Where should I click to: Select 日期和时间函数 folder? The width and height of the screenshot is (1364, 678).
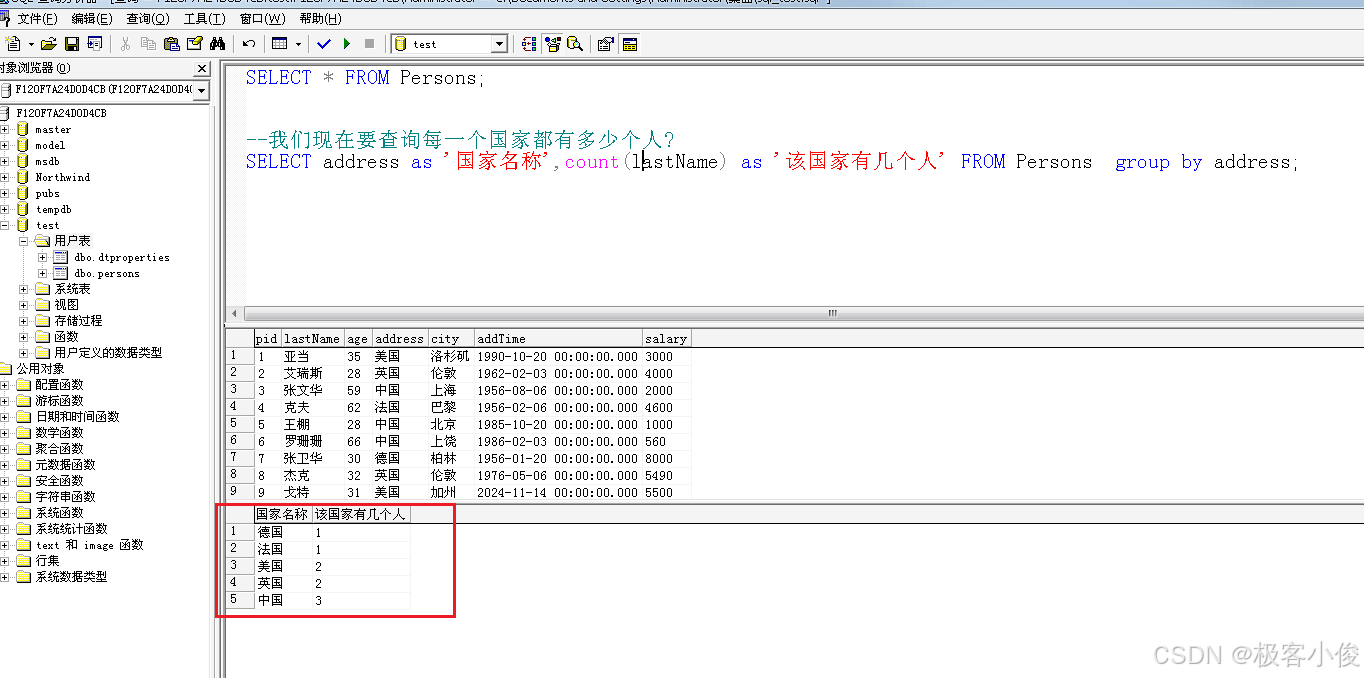[x=78, y=417]
